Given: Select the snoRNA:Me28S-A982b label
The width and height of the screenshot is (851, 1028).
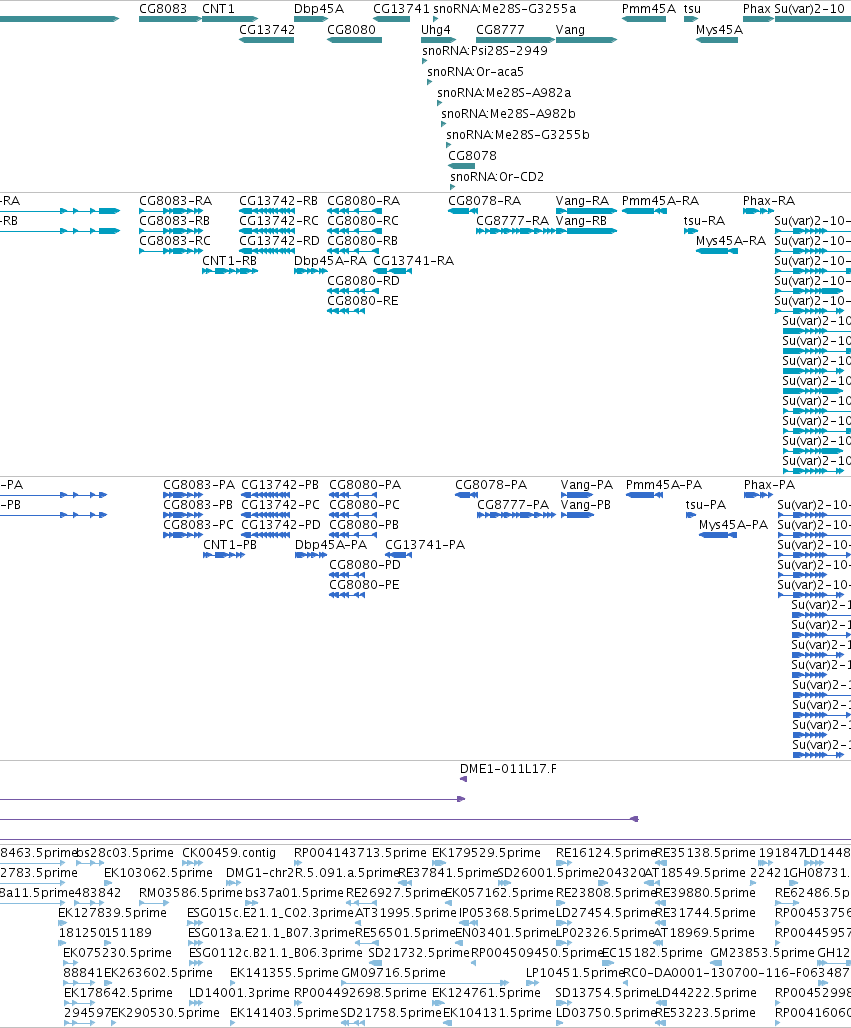Looking at the screenshot, I should pyautogui.click(x=508, y=113).
